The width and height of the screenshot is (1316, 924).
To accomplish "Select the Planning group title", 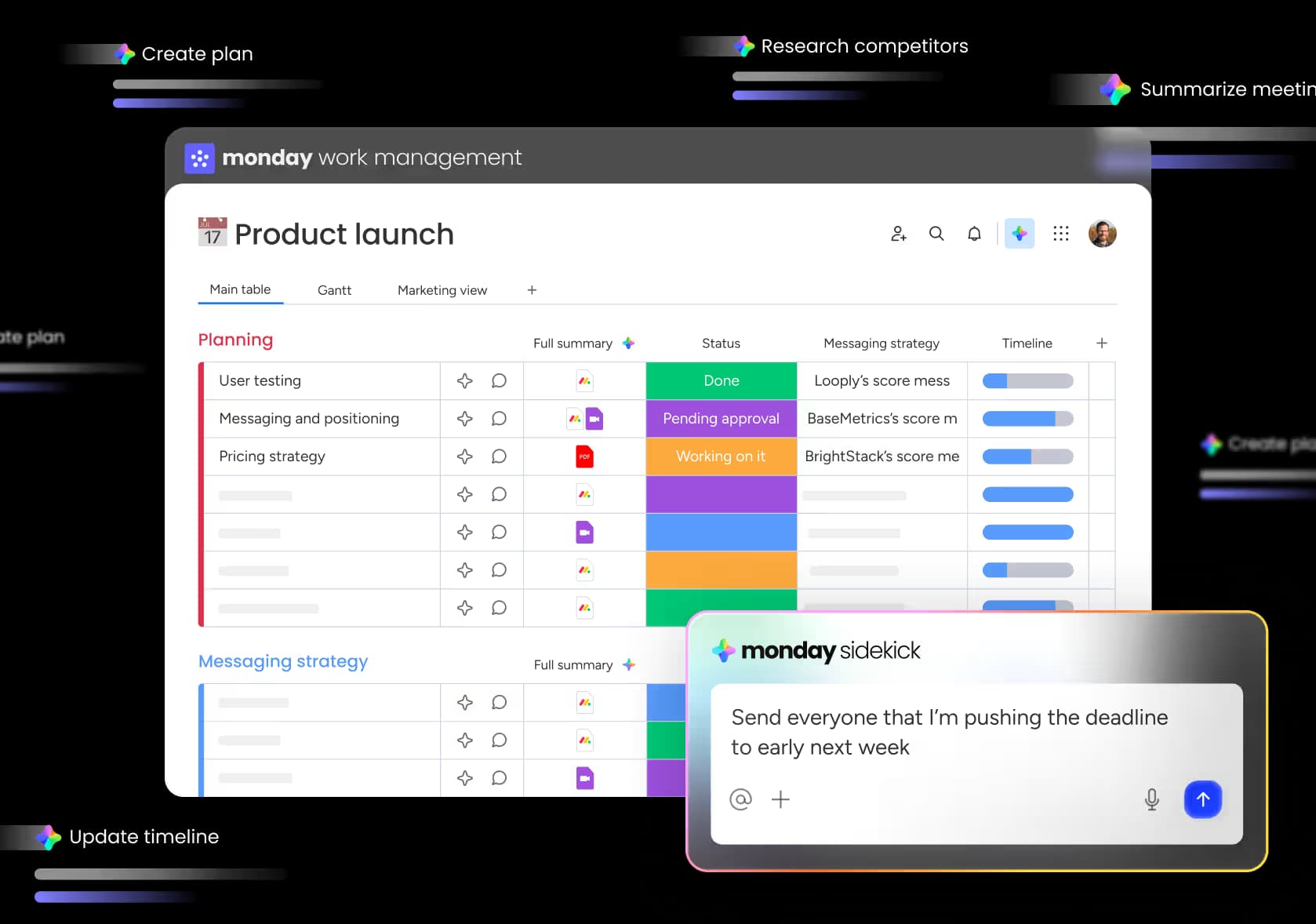I will (x=235, y=340).
